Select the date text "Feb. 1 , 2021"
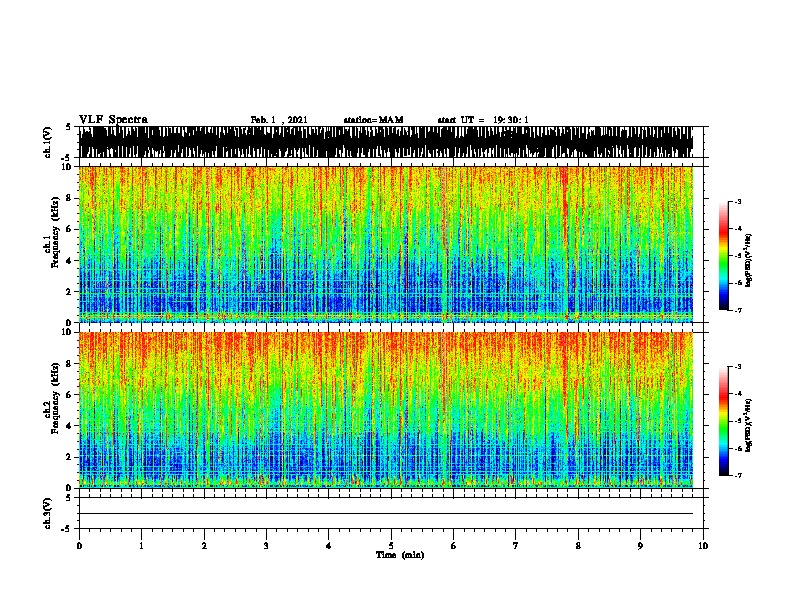 click(x=279, y=120)
